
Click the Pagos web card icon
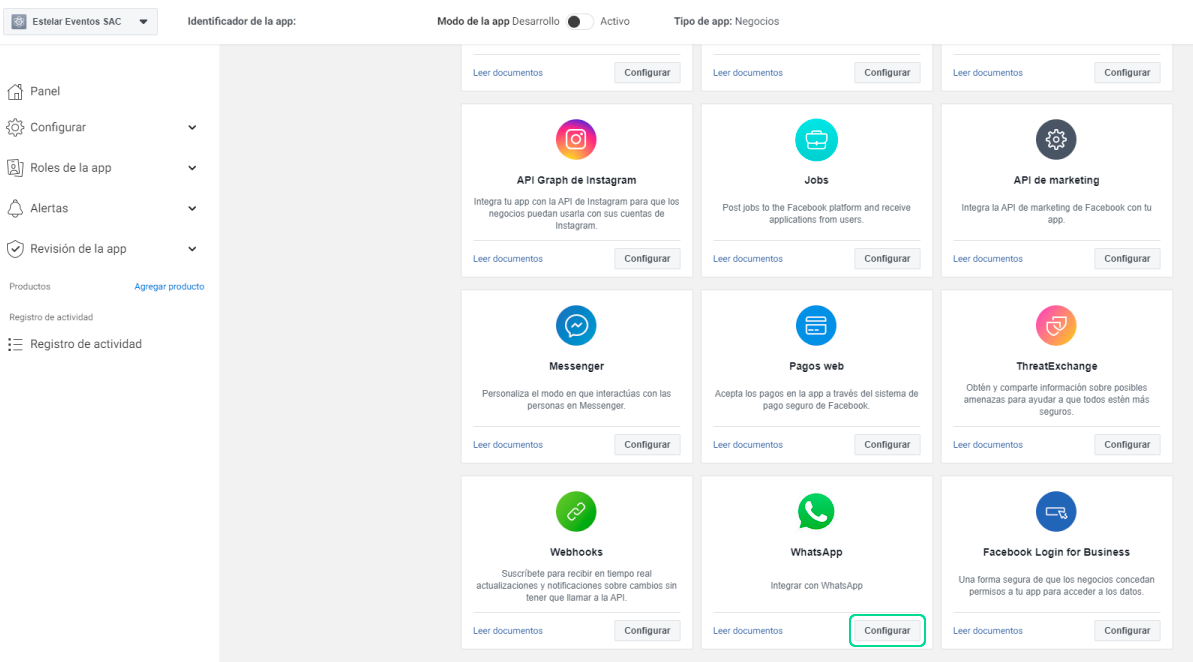pos(816,326)
